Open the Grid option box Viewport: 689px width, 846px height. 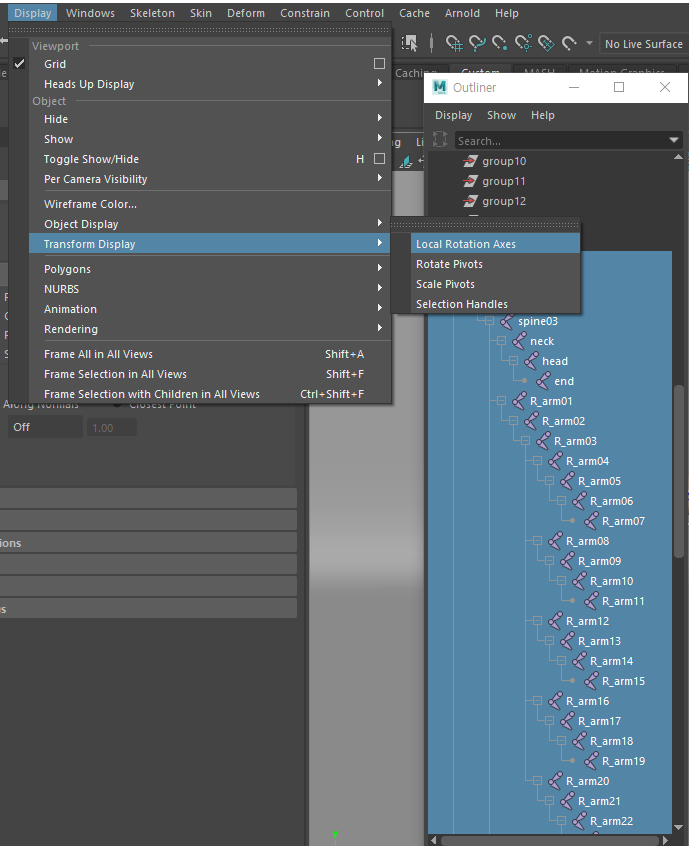tap(379, 64)
